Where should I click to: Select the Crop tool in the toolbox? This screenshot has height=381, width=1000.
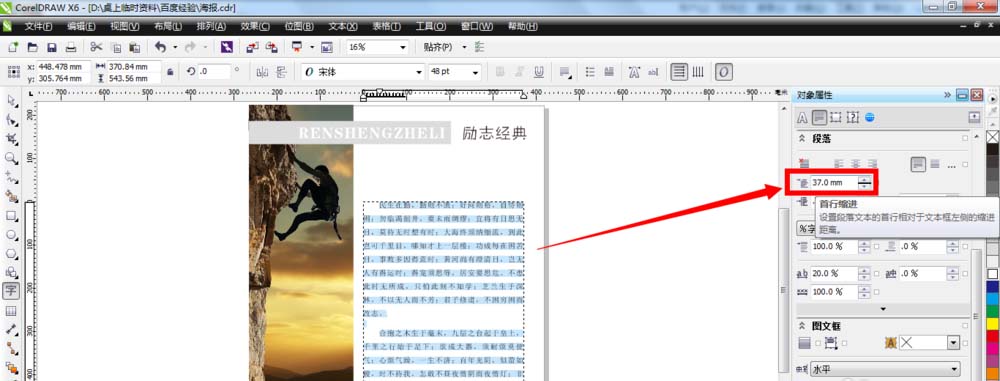(11, 139)
